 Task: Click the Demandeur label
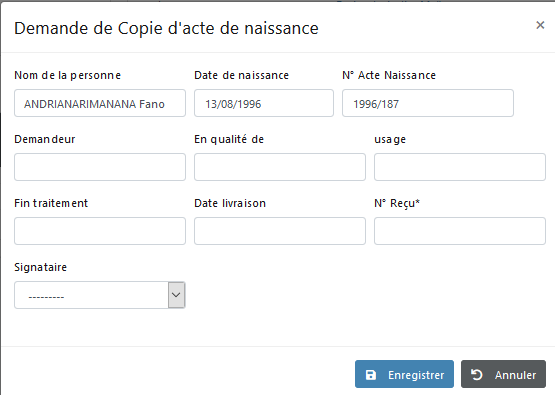pyautogui.click(x=45, y=139)
